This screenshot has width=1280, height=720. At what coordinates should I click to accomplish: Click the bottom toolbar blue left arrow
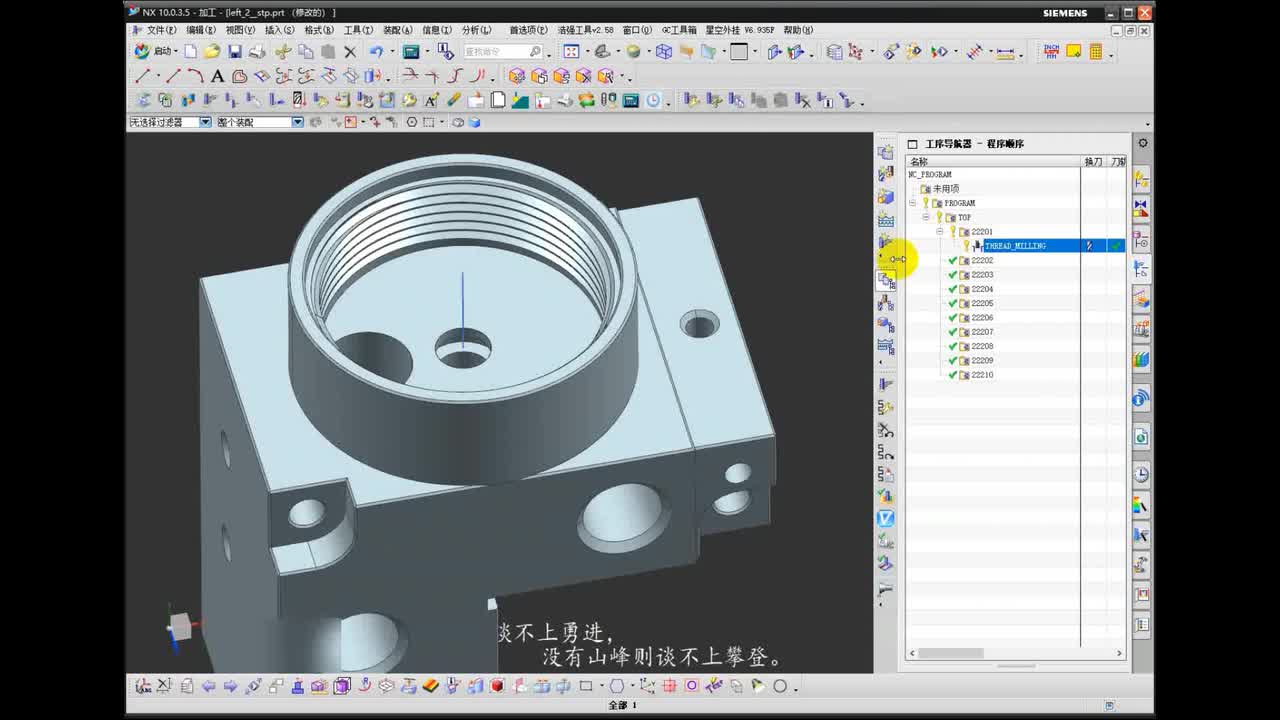(x=208, y=686)
